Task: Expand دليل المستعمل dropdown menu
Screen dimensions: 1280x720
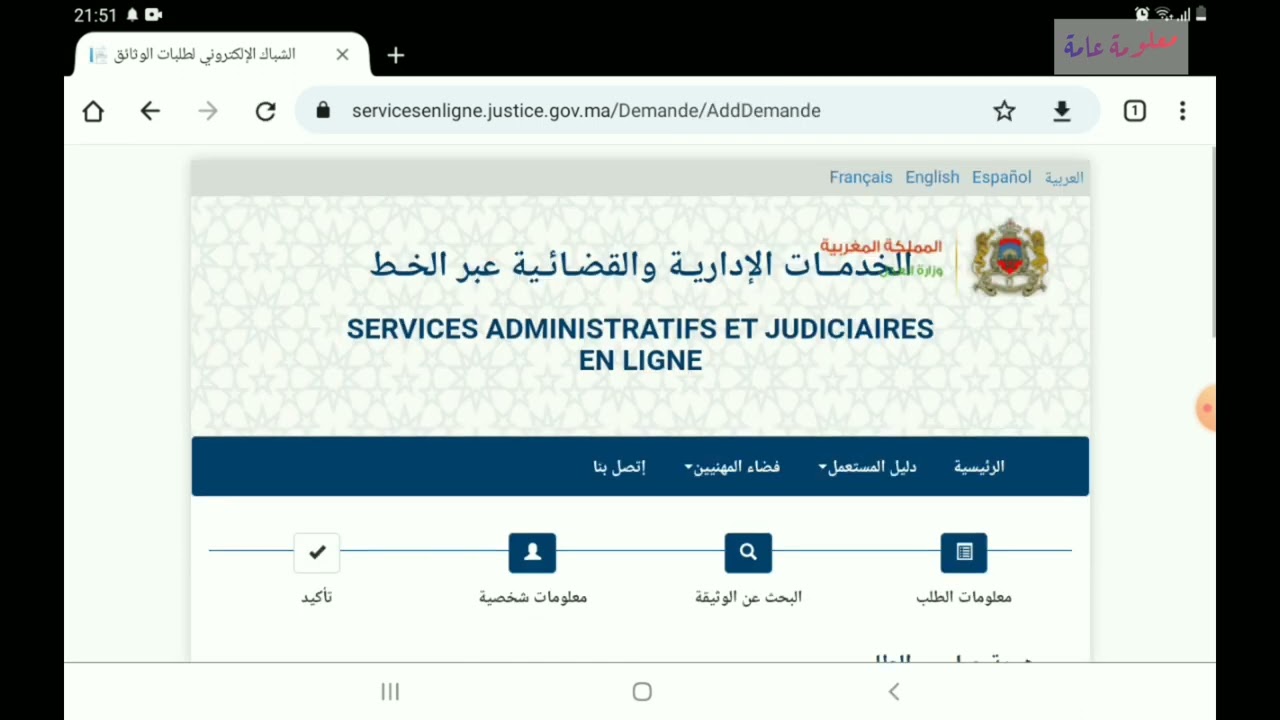Action: (x=867, y=467)
